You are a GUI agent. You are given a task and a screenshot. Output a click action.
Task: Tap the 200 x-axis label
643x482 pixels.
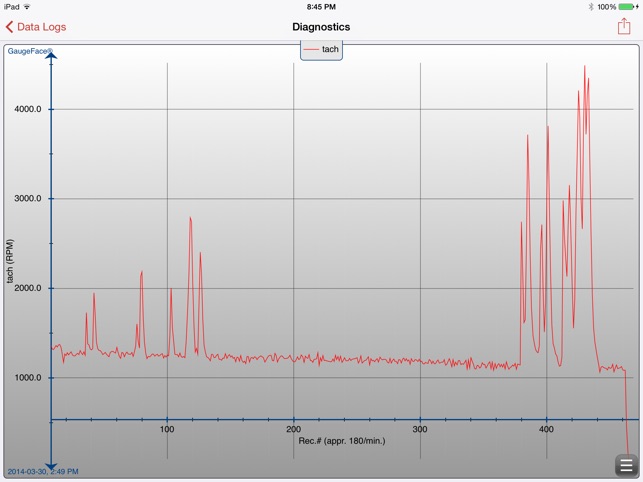point(294,429)
